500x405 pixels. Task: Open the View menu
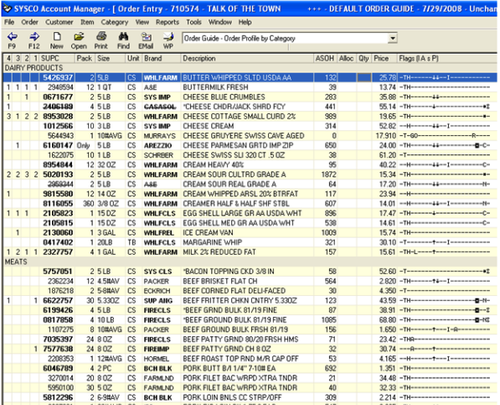(142, 22)
